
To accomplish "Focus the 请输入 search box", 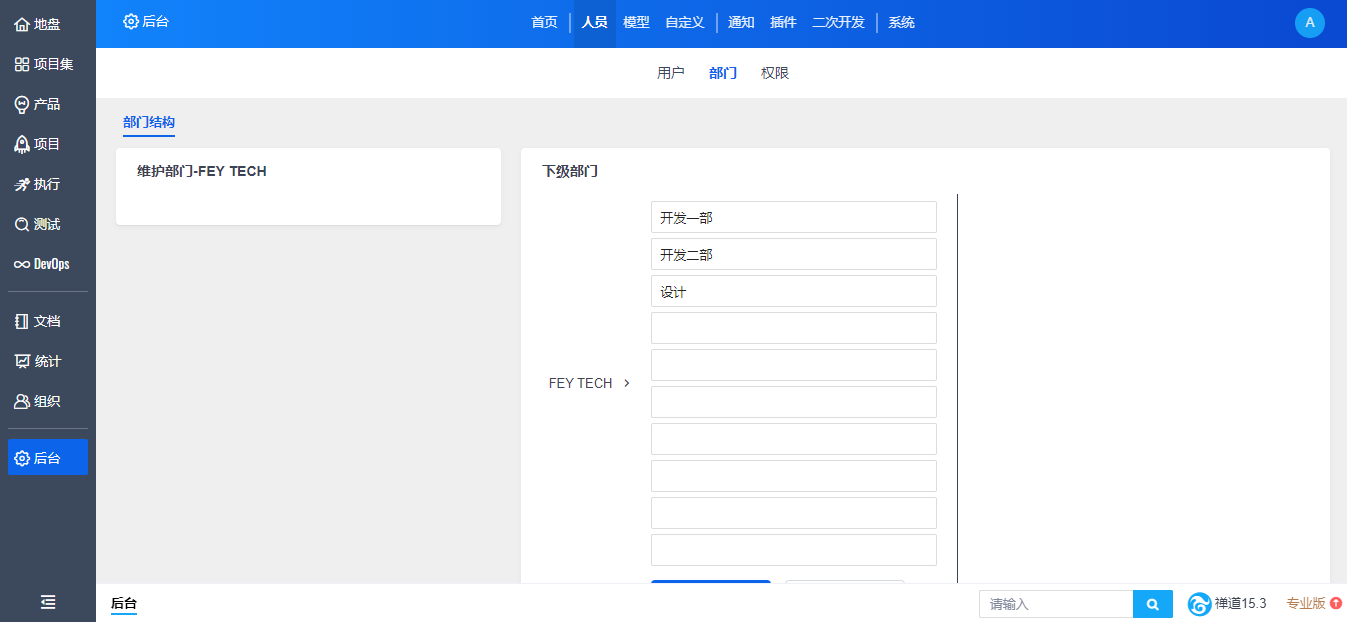I will pyautogui.click(x=1056, y=604).
